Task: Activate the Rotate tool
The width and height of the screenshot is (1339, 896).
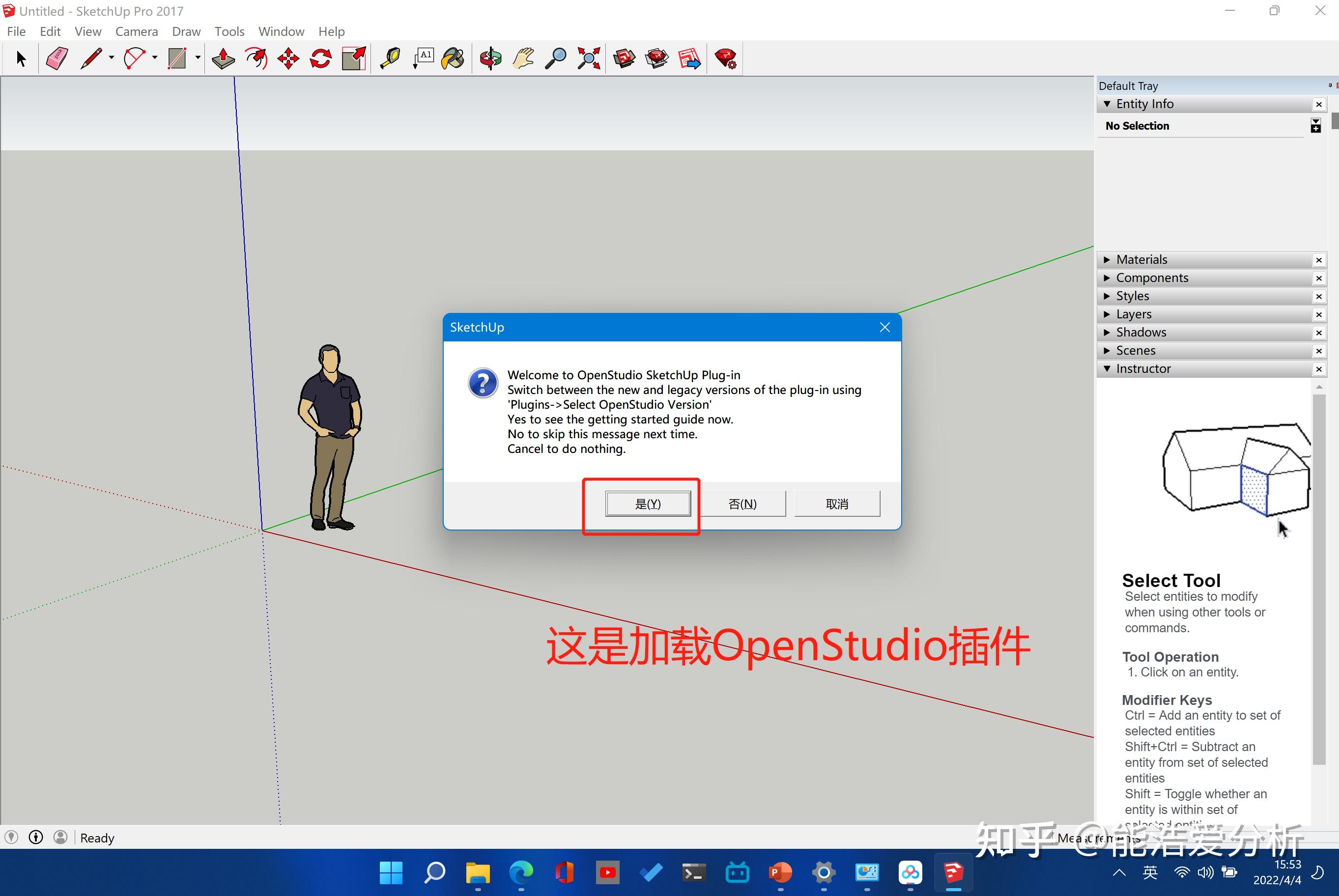Action: (320, 58)
